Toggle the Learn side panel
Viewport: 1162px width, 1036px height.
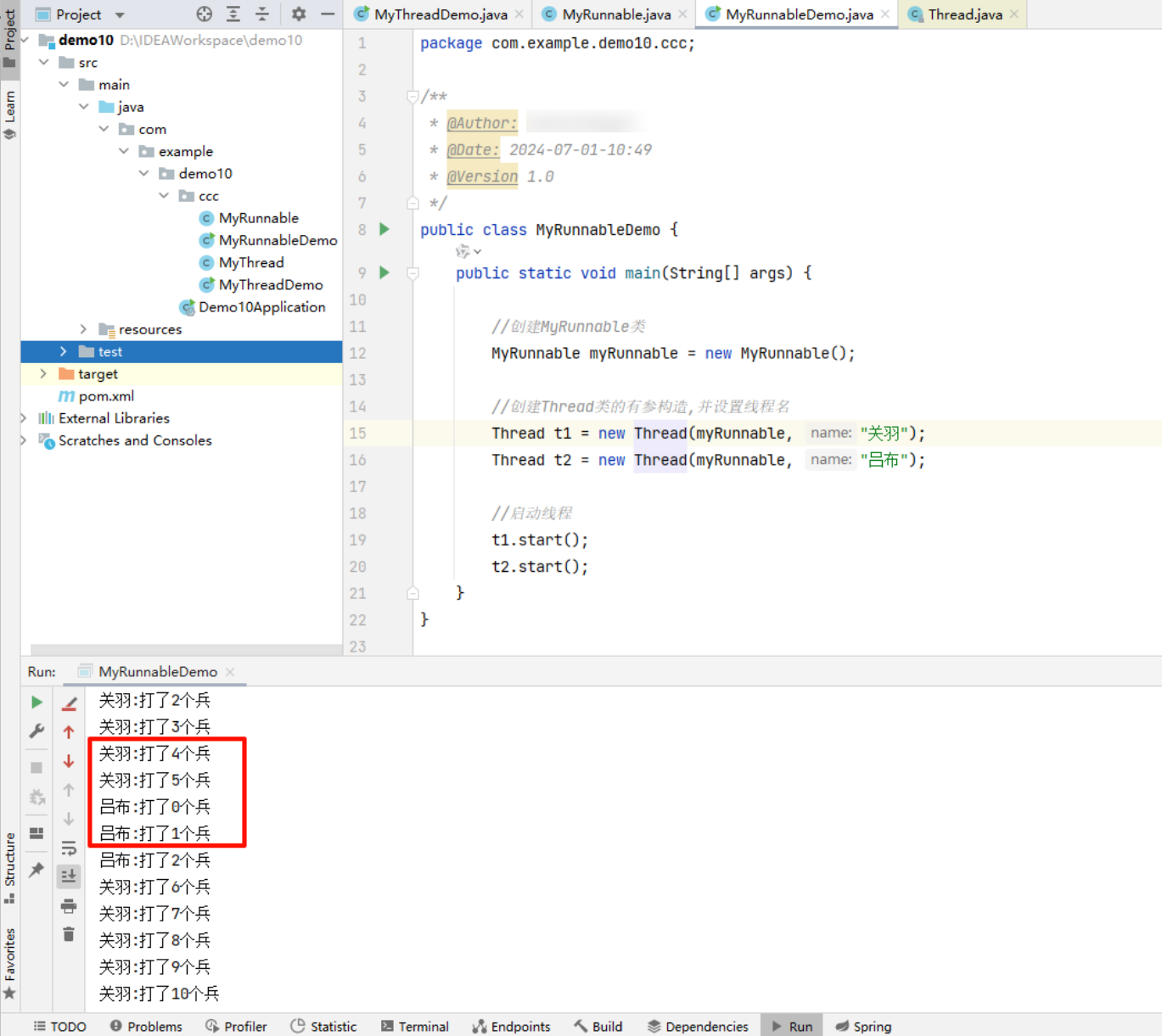coord(9,115)
